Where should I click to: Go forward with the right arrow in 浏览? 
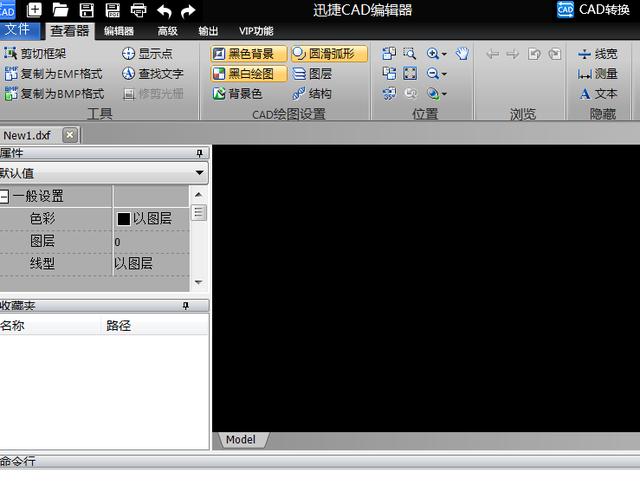coord(513,54)
